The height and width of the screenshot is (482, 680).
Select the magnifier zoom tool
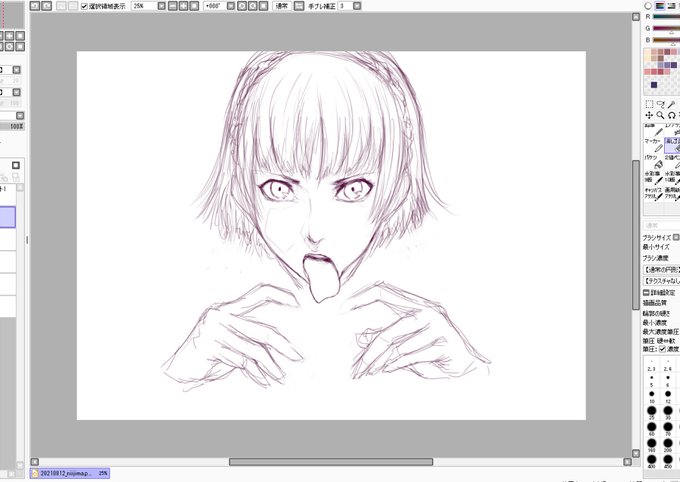660,115
